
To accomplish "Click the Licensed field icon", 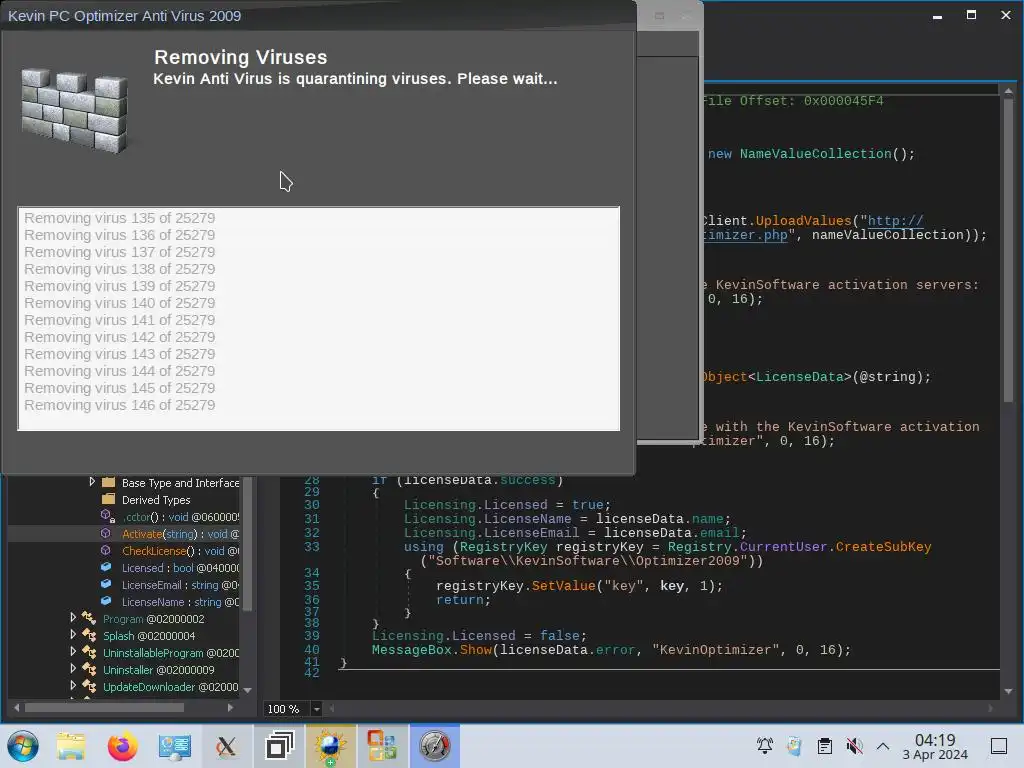I will pyautogui.click(x=106, y=568).
